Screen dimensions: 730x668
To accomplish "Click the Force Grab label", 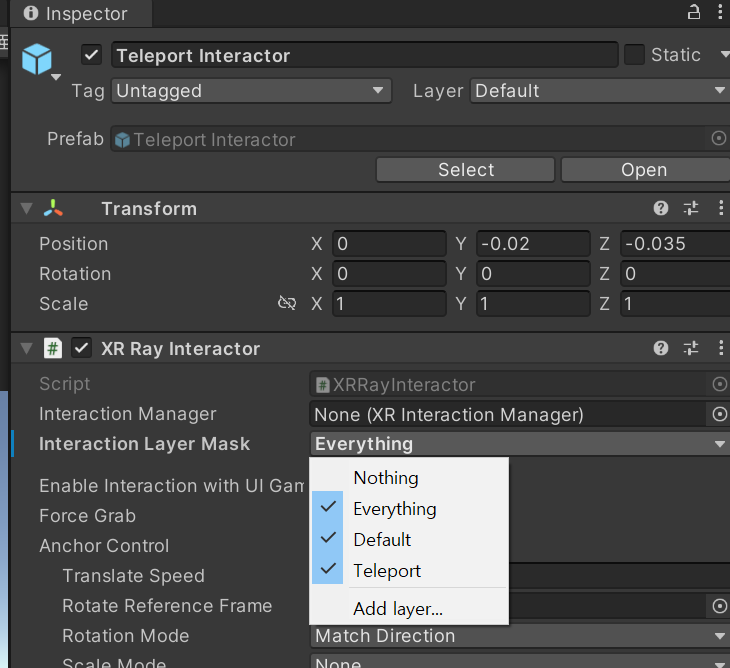I will tap(88, 516).
